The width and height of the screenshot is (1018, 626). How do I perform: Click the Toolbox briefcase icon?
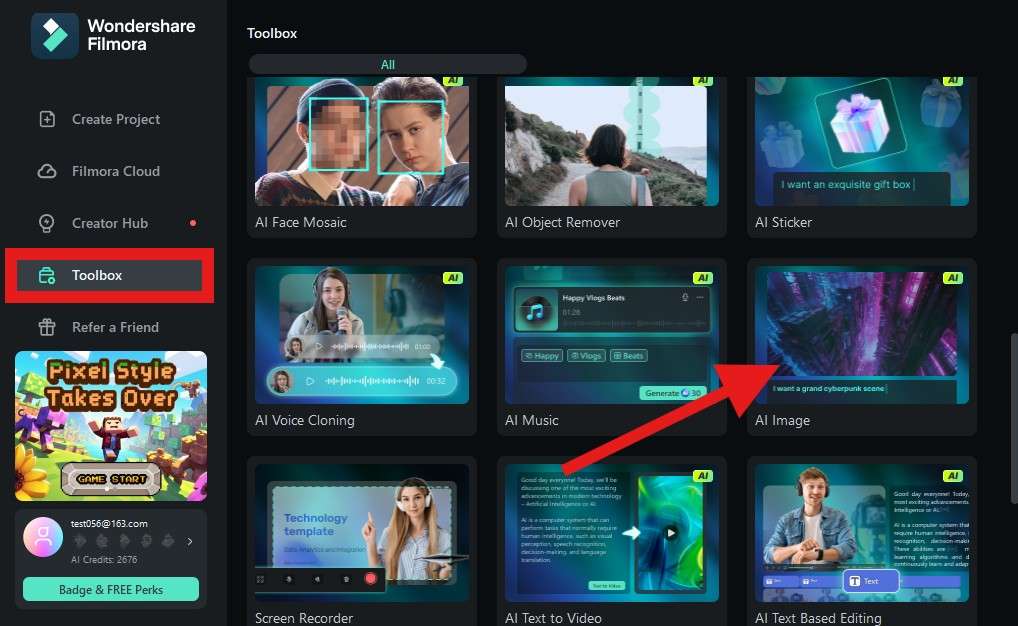[47, 275]
